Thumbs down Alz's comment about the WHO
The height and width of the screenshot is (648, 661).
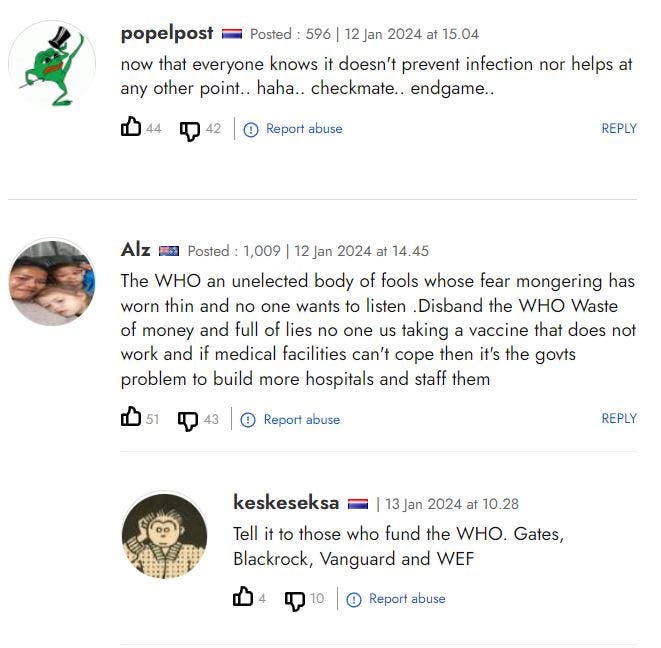click(x=188, y=421)
